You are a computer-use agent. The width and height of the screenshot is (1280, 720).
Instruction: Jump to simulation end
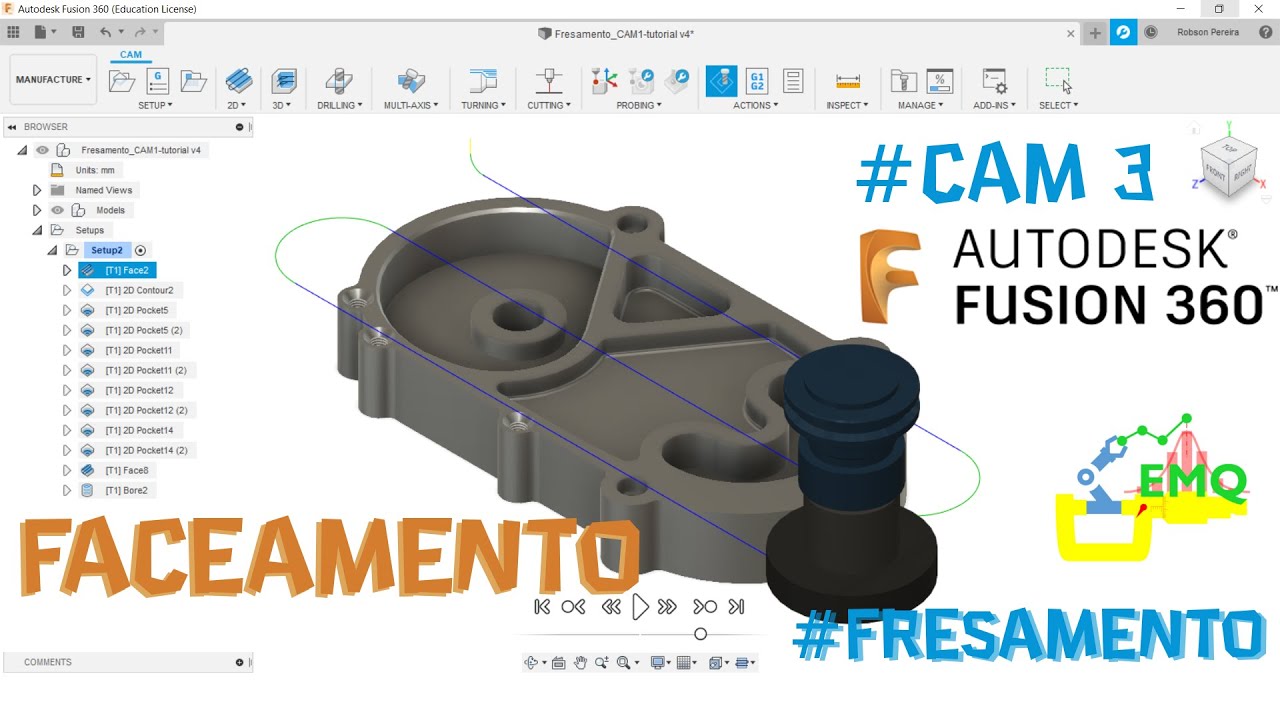tap(737, 606)
